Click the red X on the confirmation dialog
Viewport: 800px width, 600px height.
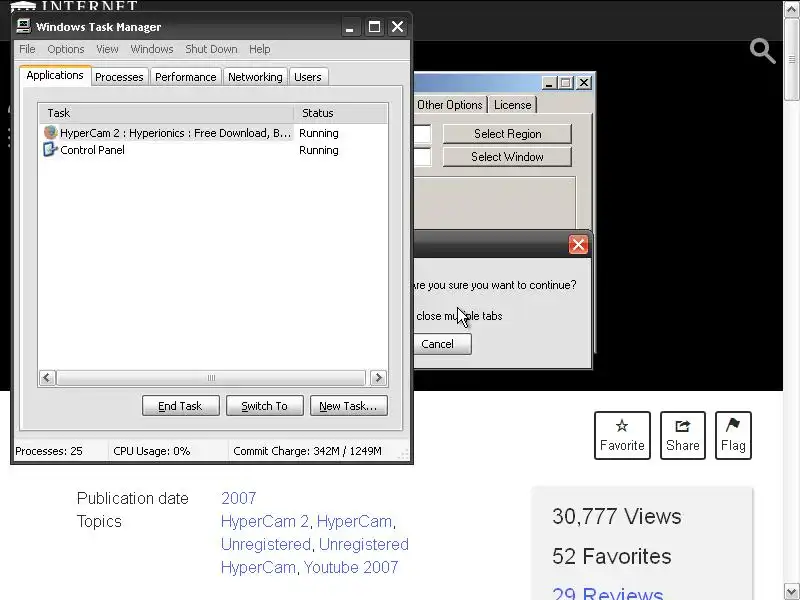point(578,244)
